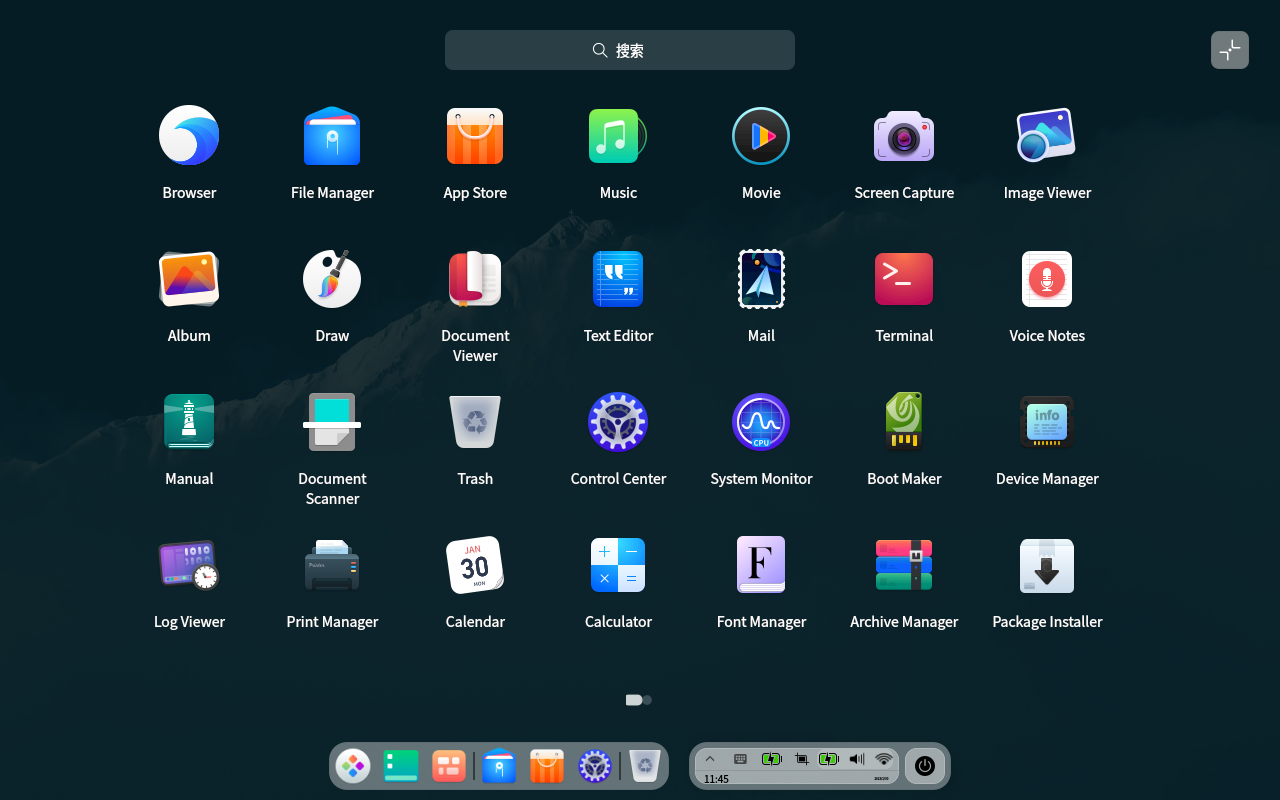The width and height of the screenshot is (1280, 800).
Task: Mute the volume from the system tray
Action: point(856,759)
